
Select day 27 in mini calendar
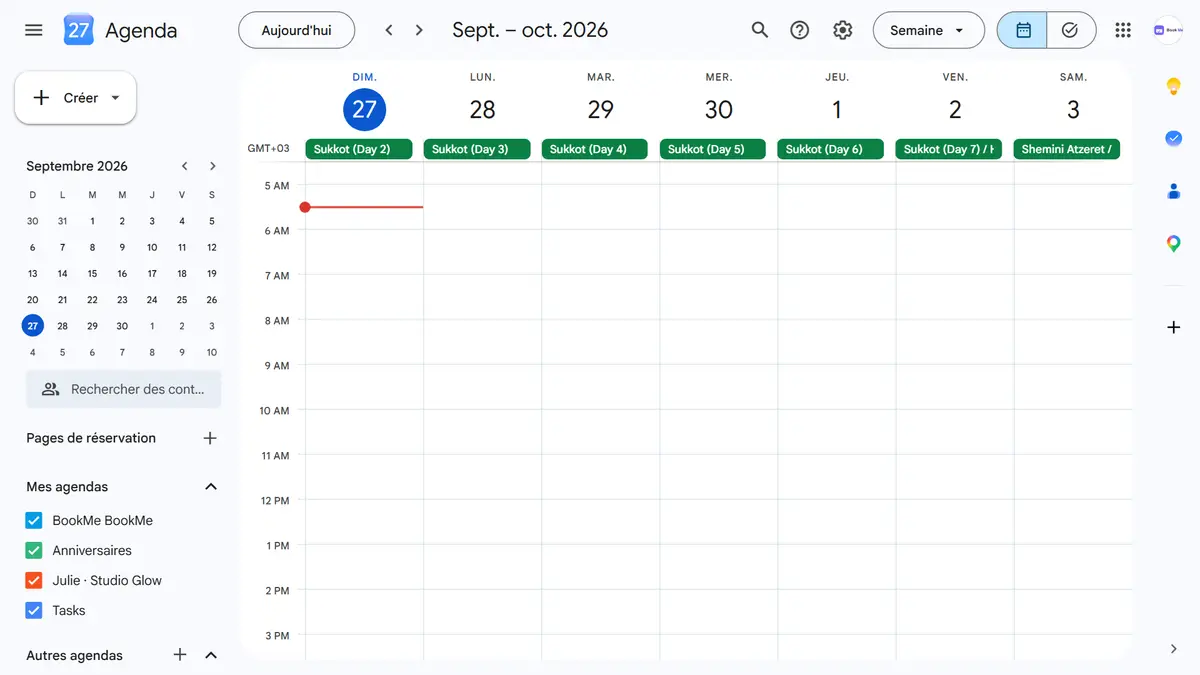click(x=33, y=326)
